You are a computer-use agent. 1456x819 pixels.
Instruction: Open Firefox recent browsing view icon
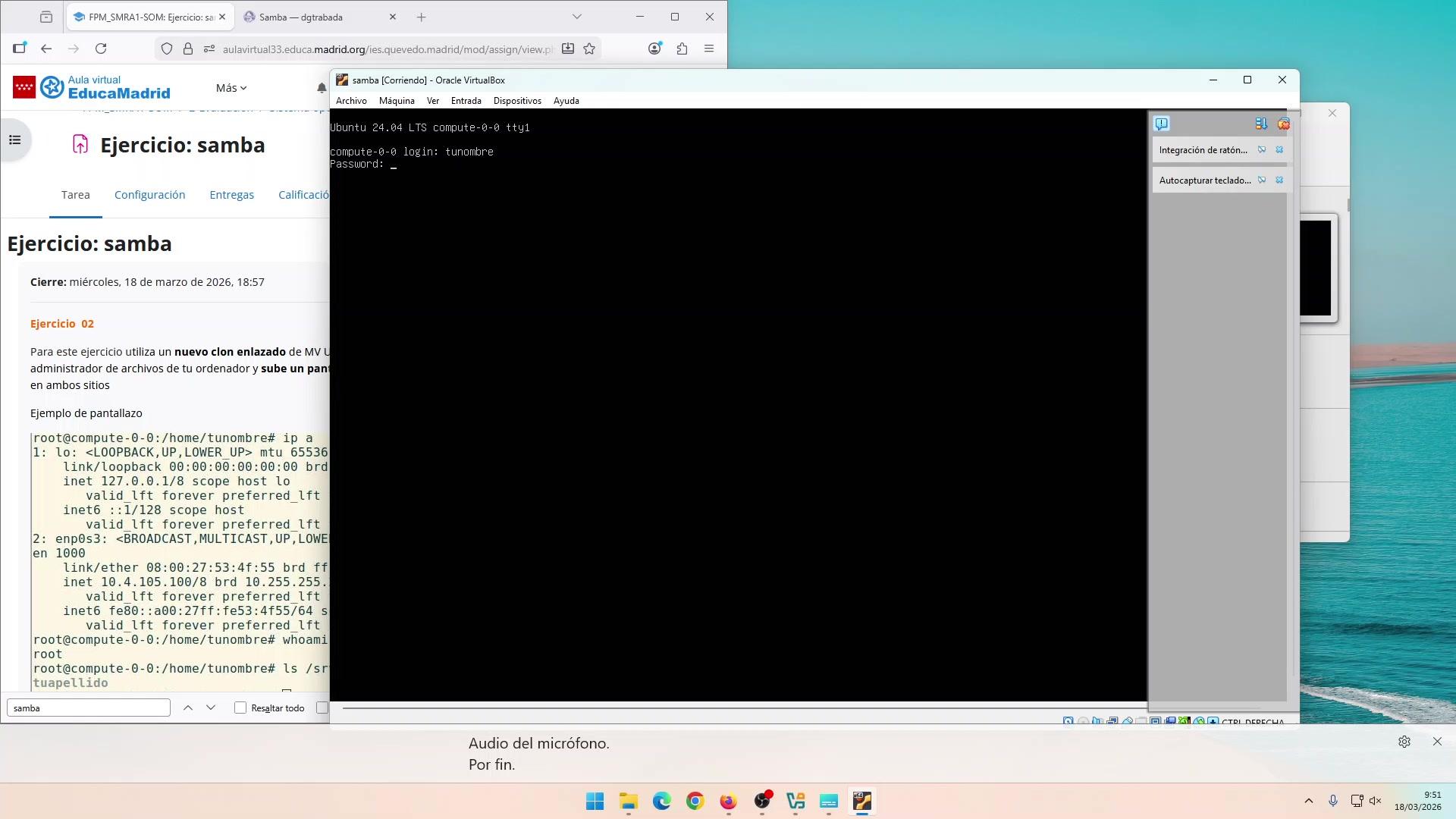pos(46,17)
